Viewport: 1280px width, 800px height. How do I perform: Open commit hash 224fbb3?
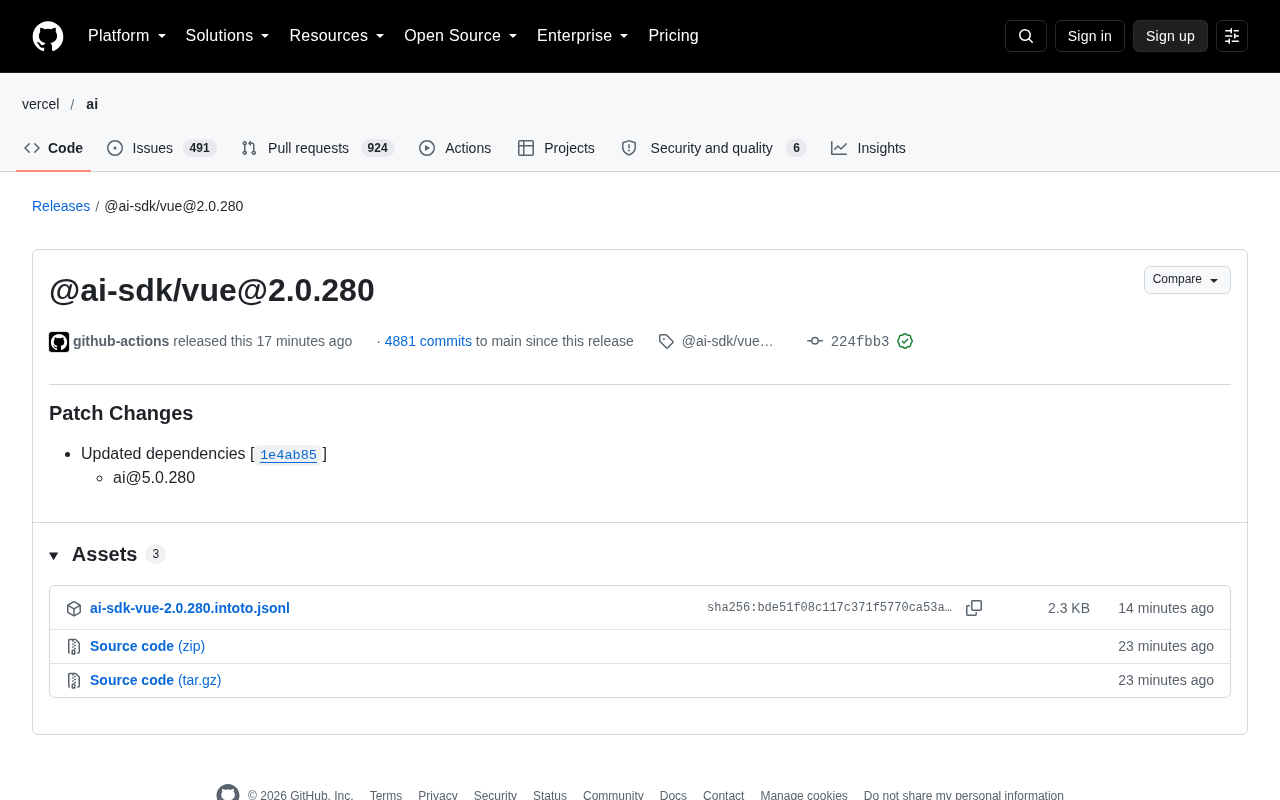(x=860, y=342)
